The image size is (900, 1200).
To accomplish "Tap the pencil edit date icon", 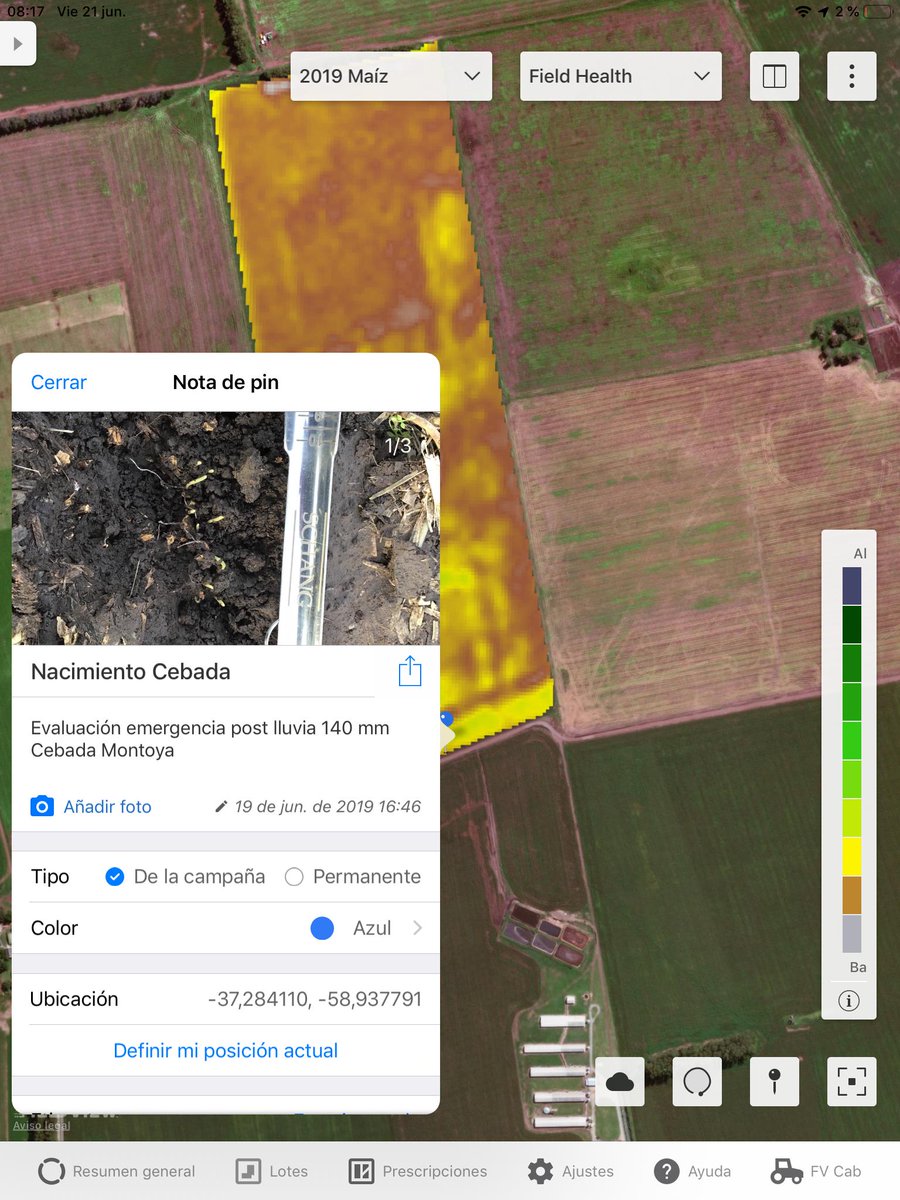I will click(x=221, y=807).
